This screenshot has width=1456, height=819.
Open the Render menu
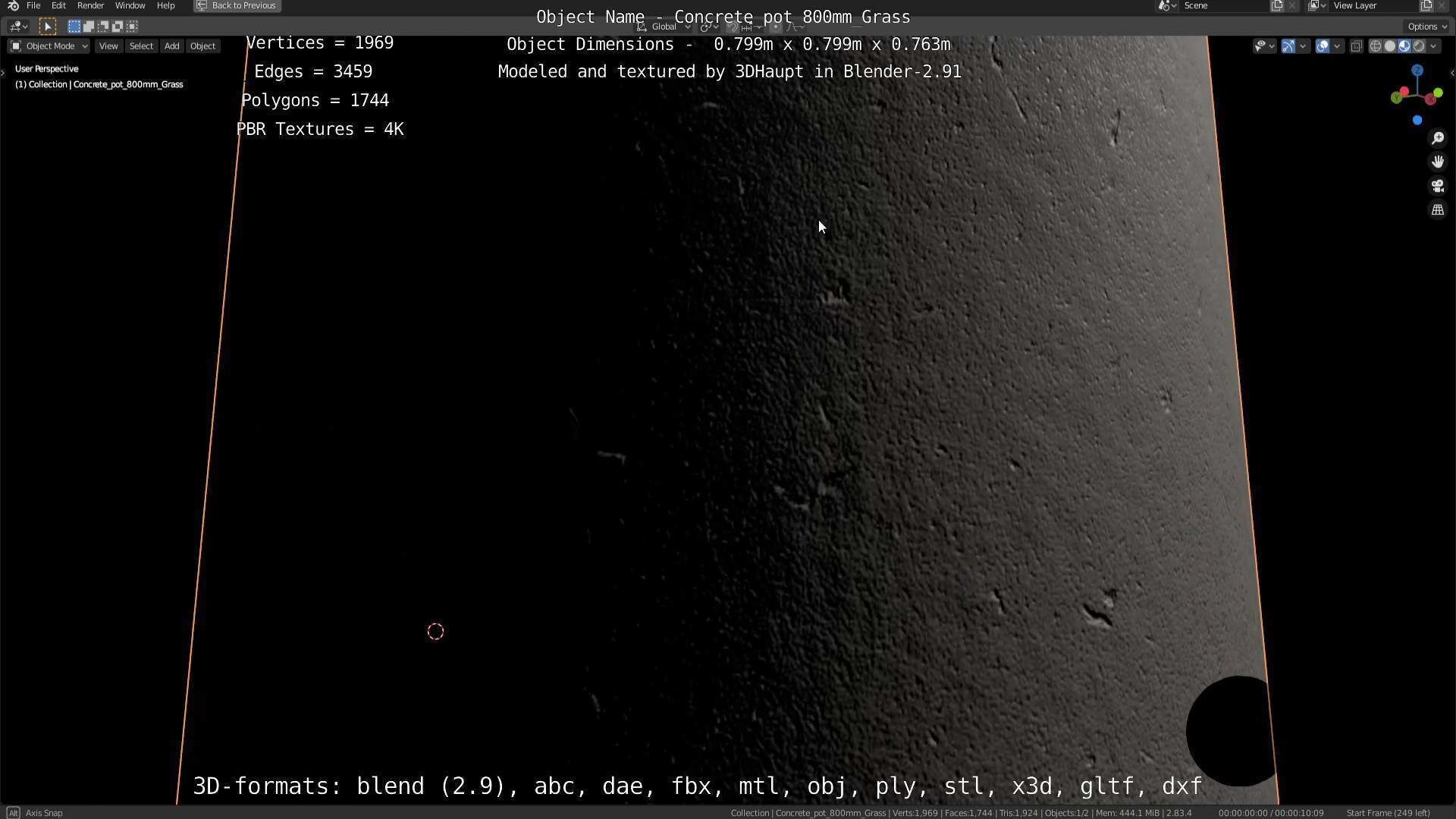[x=90, y=5]
